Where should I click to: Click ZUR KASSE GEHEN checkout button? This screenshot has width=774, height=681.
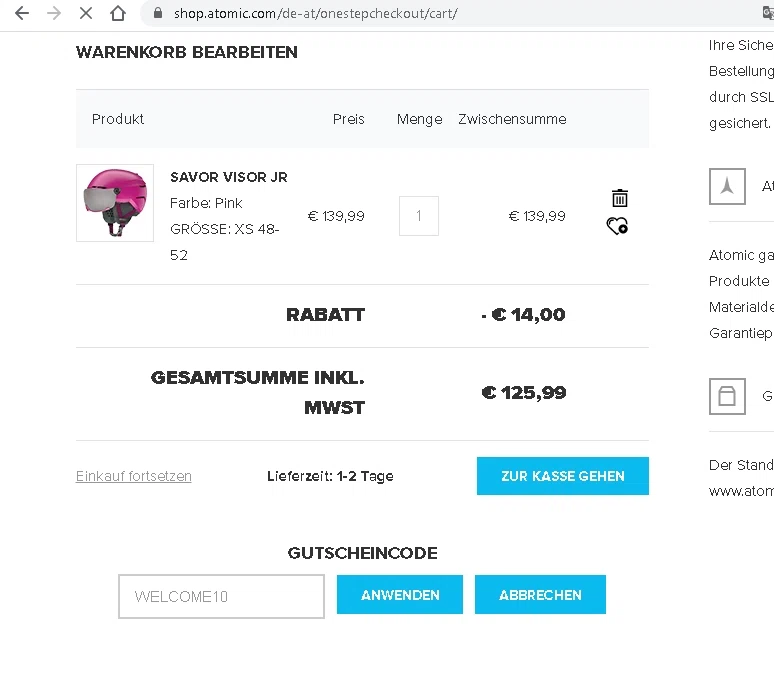click(x=563, y=476)
